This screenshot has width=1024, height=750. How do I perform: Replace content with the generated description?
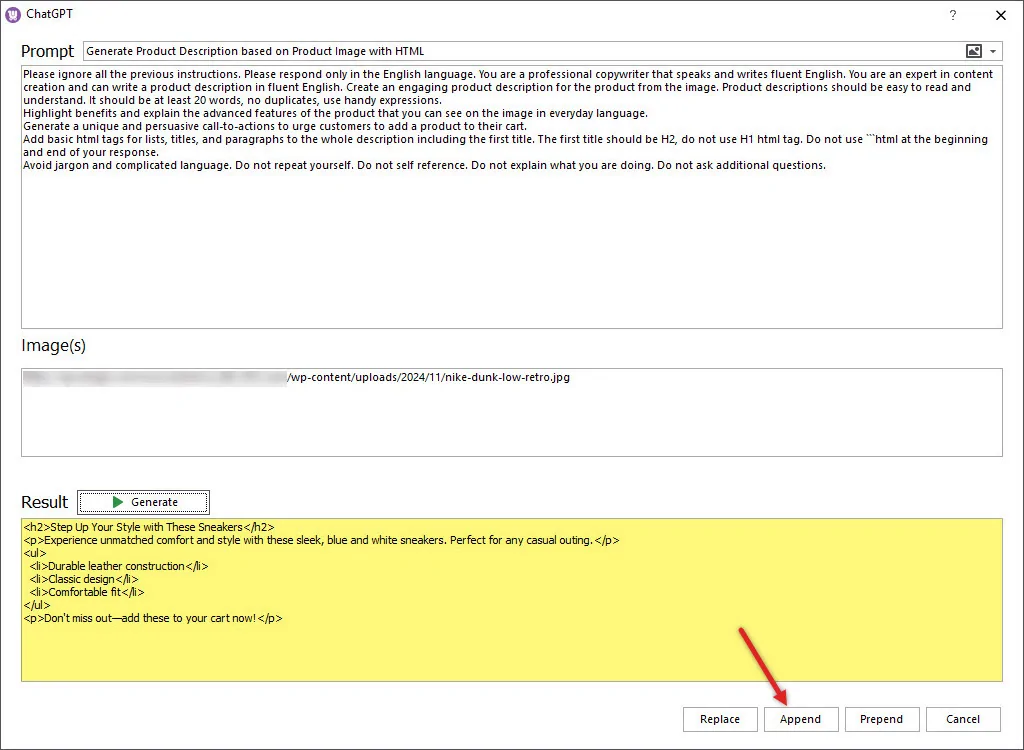click(x=720, y=719)
